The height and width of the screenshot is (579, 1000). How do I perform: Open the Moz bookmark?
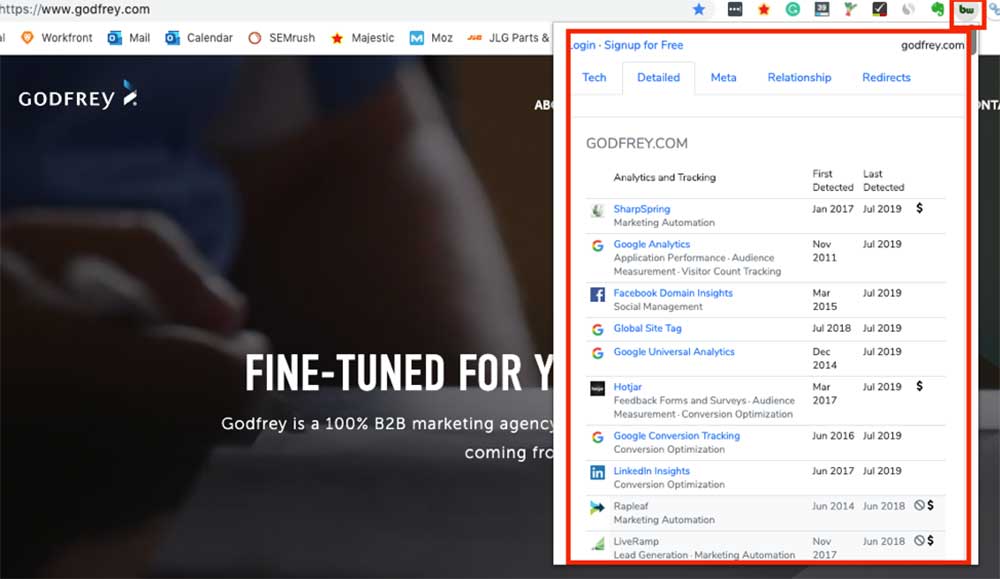point(431,38)
